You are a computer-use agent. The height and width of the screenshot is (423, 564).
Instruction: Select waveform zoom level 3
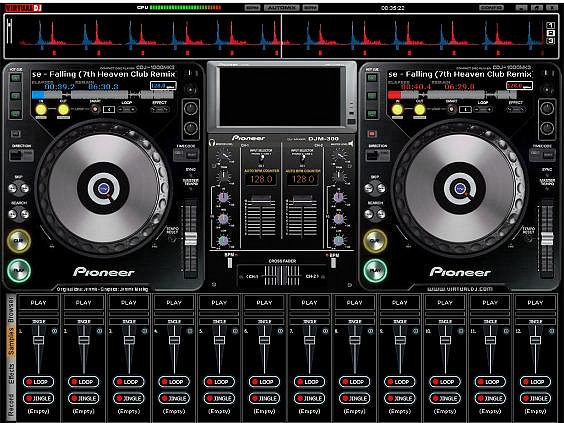pos(550,41)
